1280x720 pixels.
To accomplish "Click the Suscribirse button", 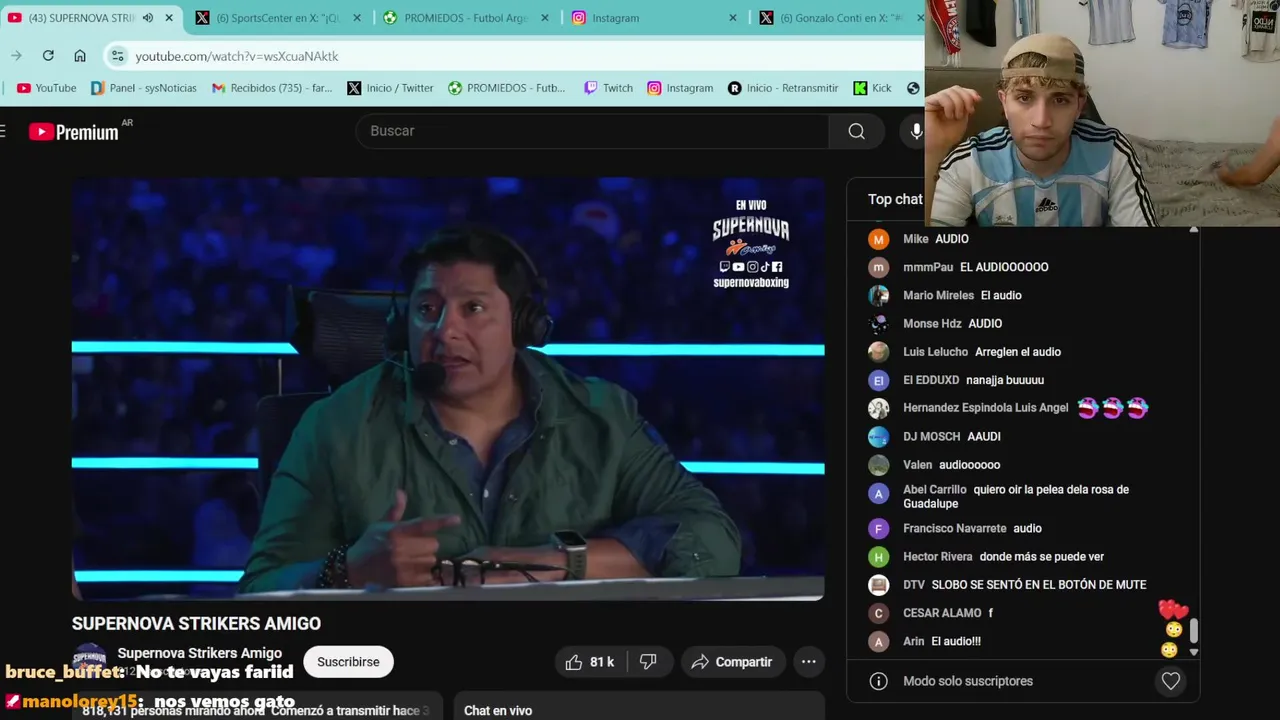I will [x=348, y=662].
